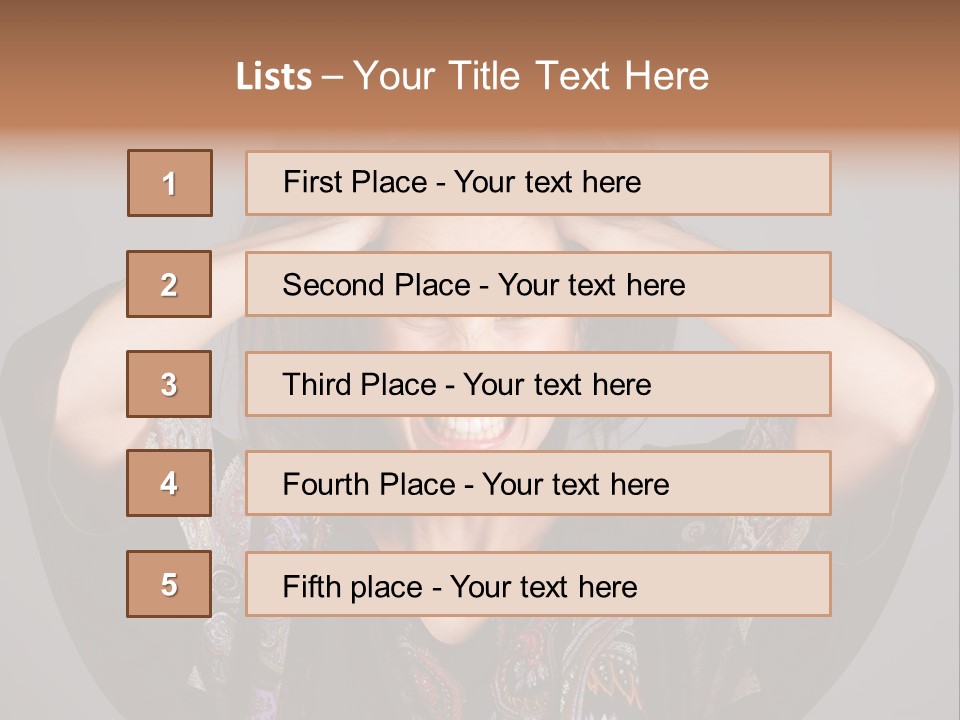Click the word "Fifth" in the bottom row
960x720 pixels.
[311, 586]
